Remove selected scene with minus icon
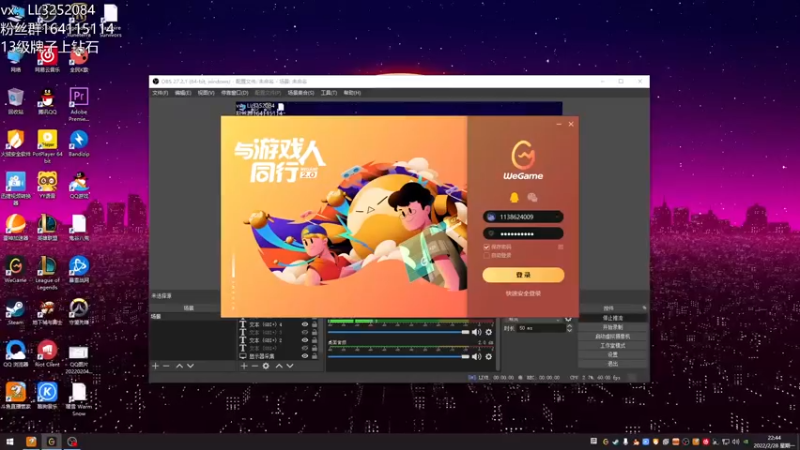Viewport: 800px width, 450px height. click(x=166, y=366)
